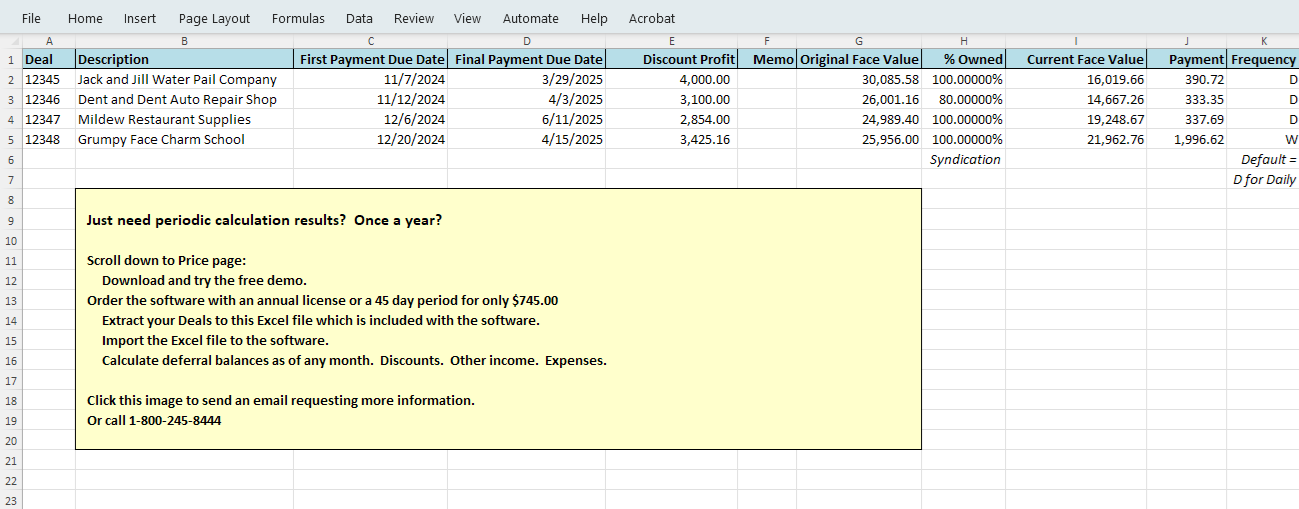Select current face value 21,962.76
Image resolution: width=1299 pixels, height=509 pixels.
coord(1076,139)
